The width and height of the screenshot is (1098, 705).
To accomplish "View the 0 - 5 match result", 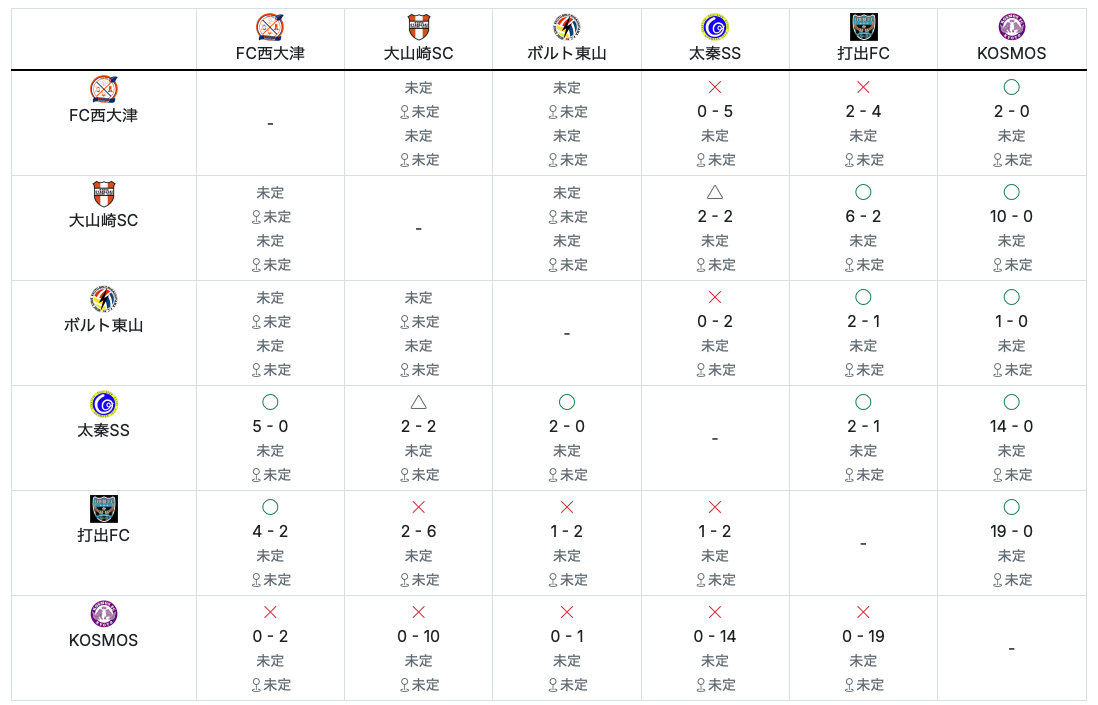I will (715, 111).
